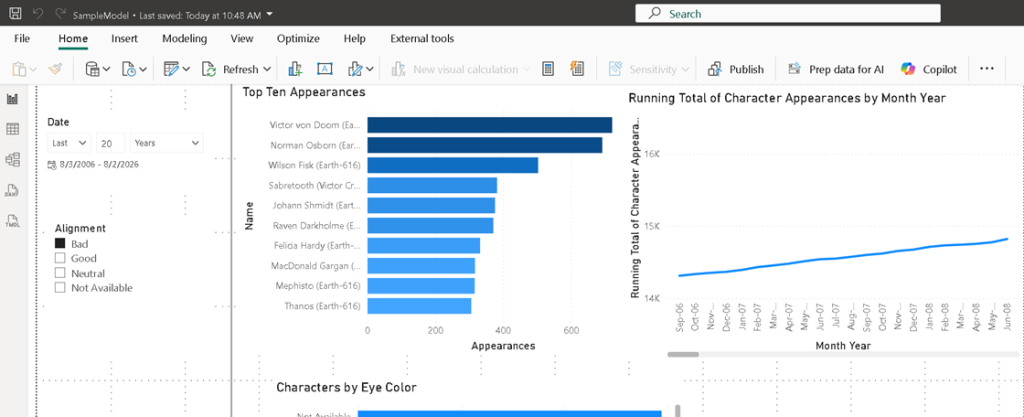Viewport: 1024px width, 417px height.
Task: Open DAX query view in left sidebar
Action: tap(12, 191)
